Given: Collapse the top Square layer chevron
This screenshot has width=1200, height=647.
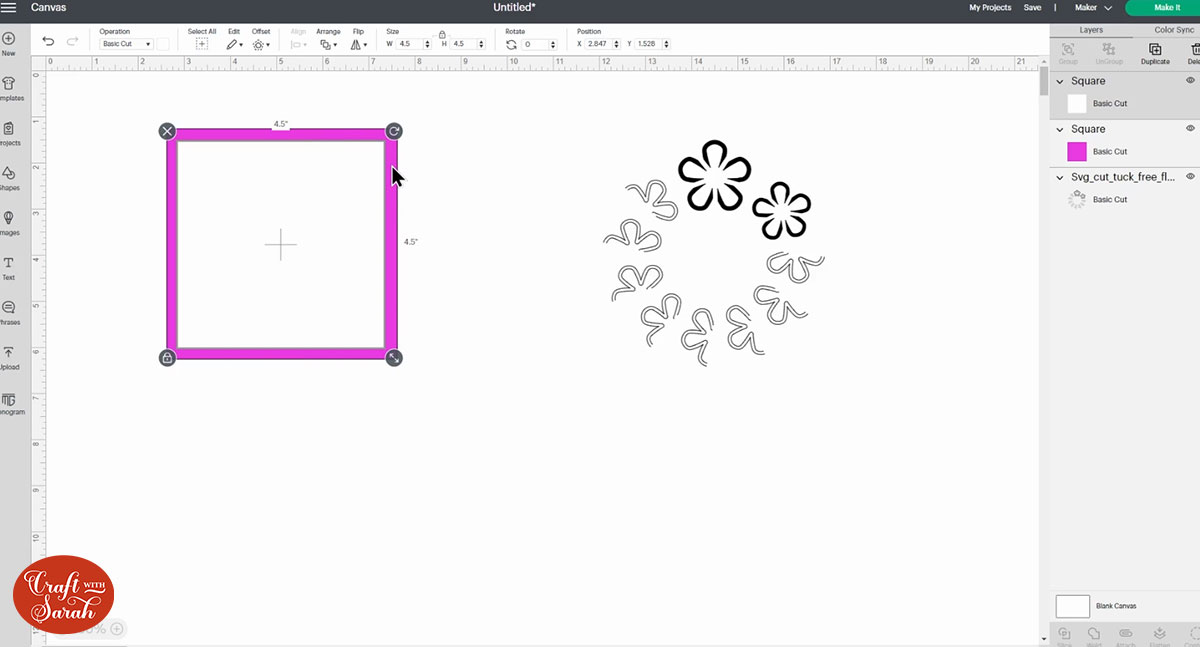Looking at the screenshot, I should click(x=1059, y=81).
